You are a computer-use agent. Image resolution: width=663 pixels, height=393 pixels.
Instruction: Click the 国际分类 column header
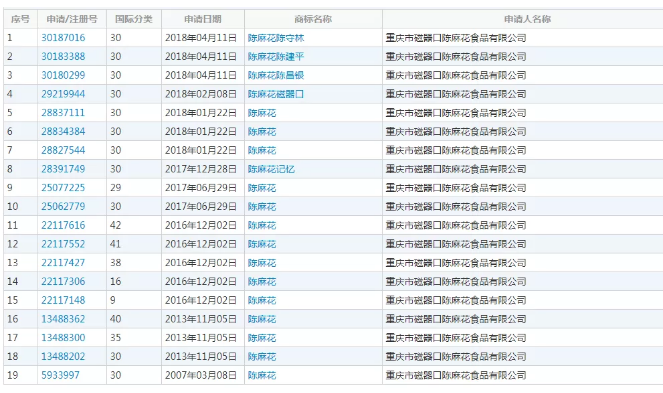tap(134, 19)
